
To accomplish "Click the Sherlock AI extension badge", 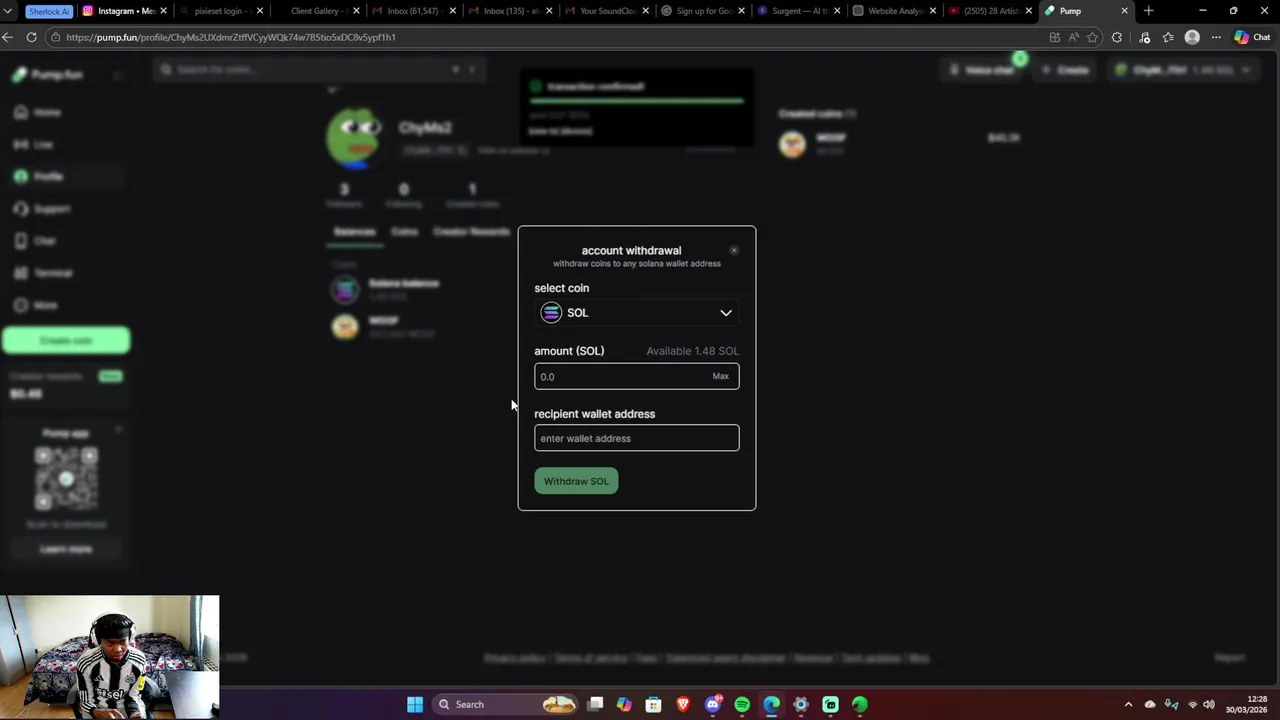I will (49, 11).
